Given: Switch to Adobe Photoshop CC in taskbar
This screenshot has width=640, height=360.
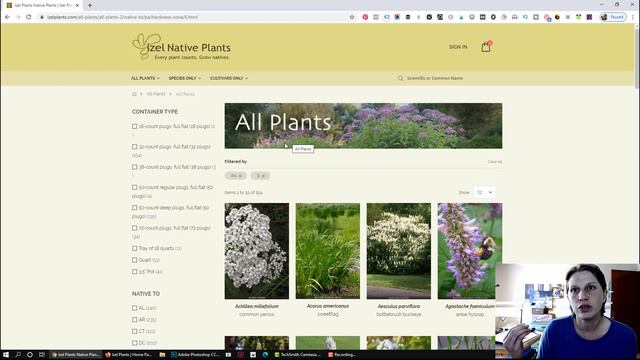Looking at the screenshot, I should click(195, 355).
